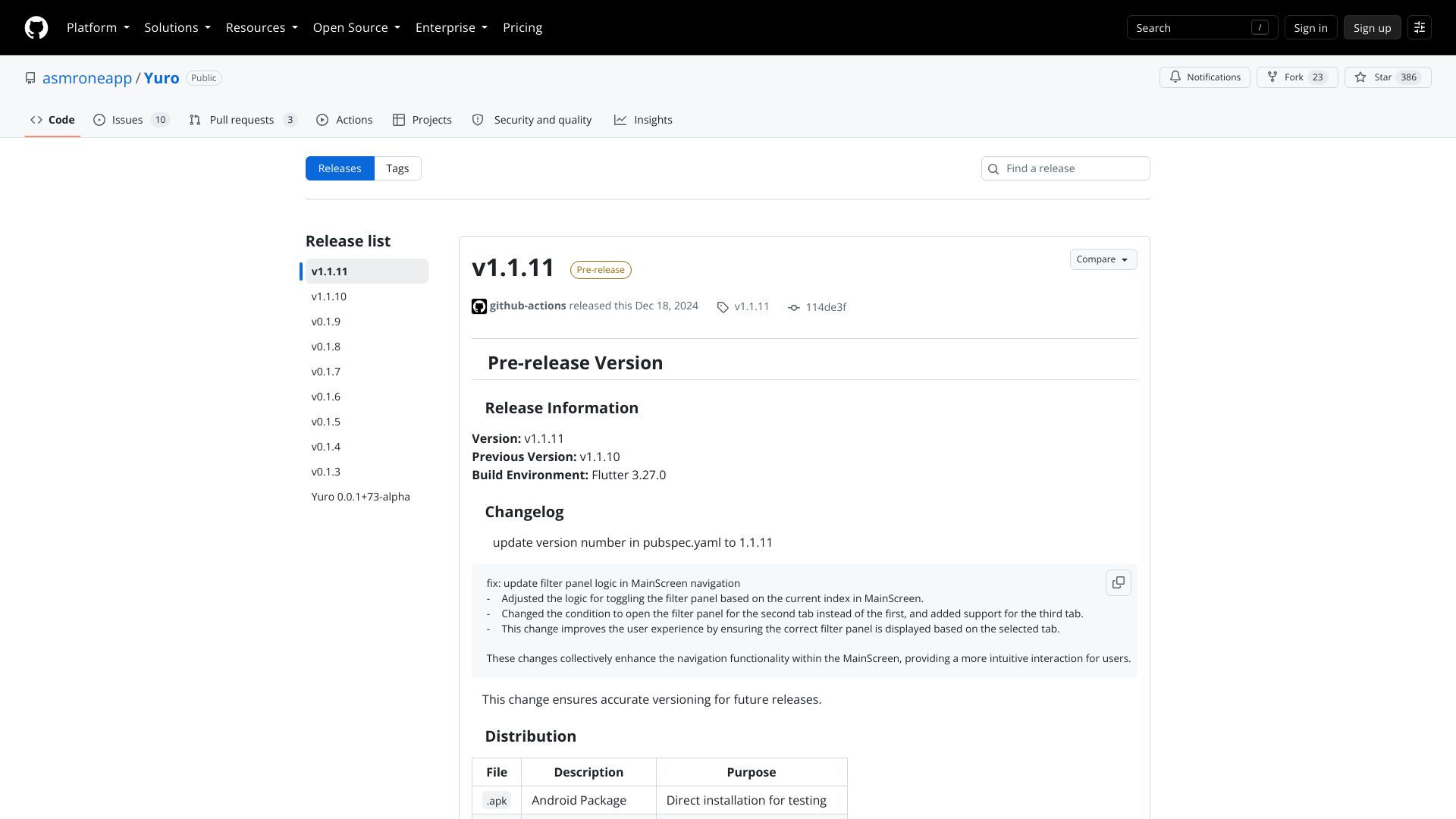Viewport: 1456px width, 819px height.
Task: Select v0.1.4 in release list
Action: [367, 447]
